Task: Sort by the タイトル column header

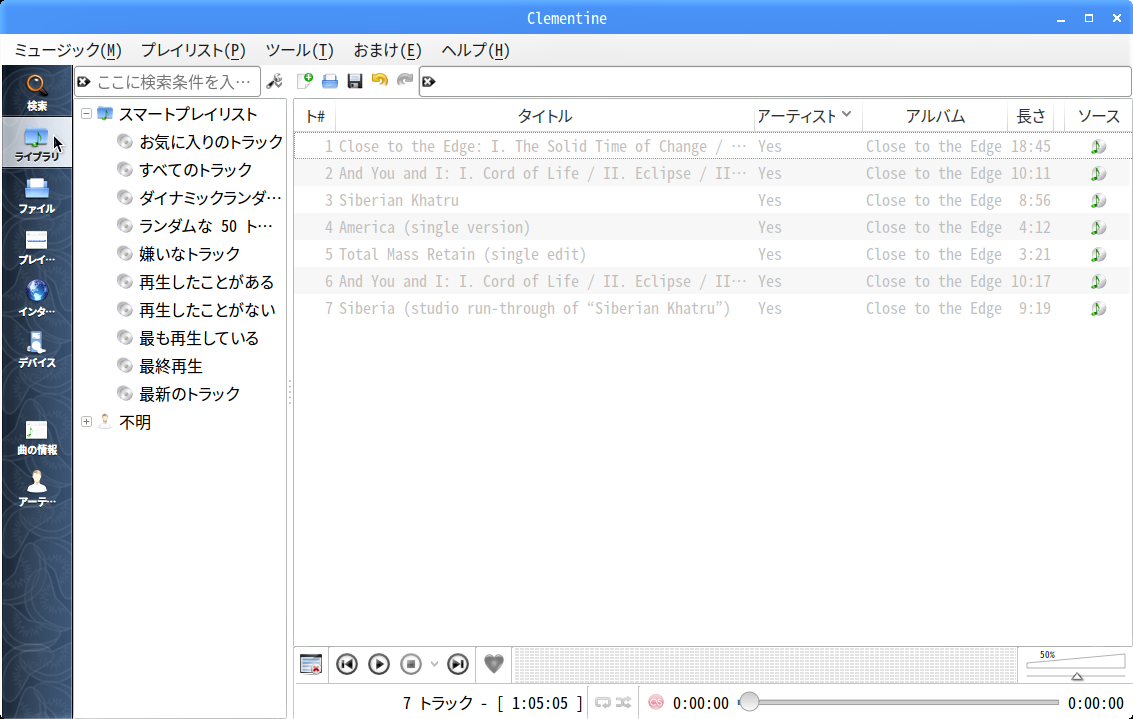Action: click(545, 116)
